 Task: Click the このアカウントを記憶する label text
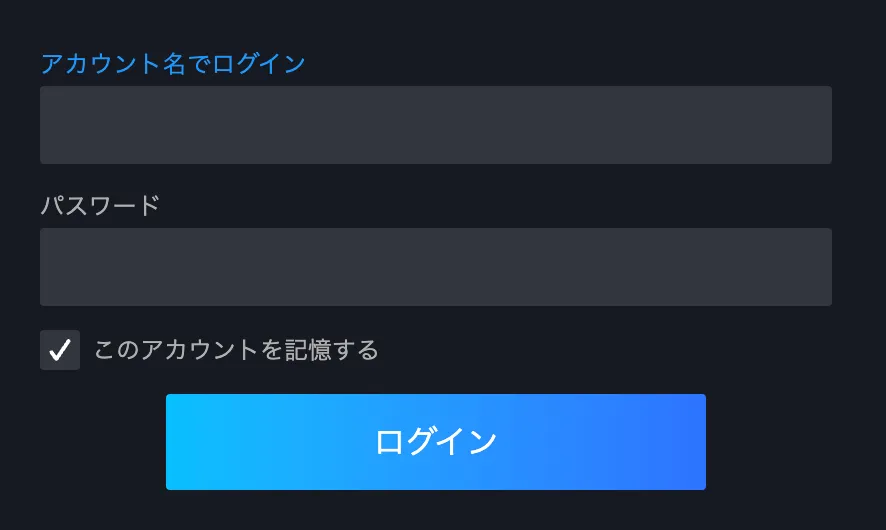click(236, 350)
